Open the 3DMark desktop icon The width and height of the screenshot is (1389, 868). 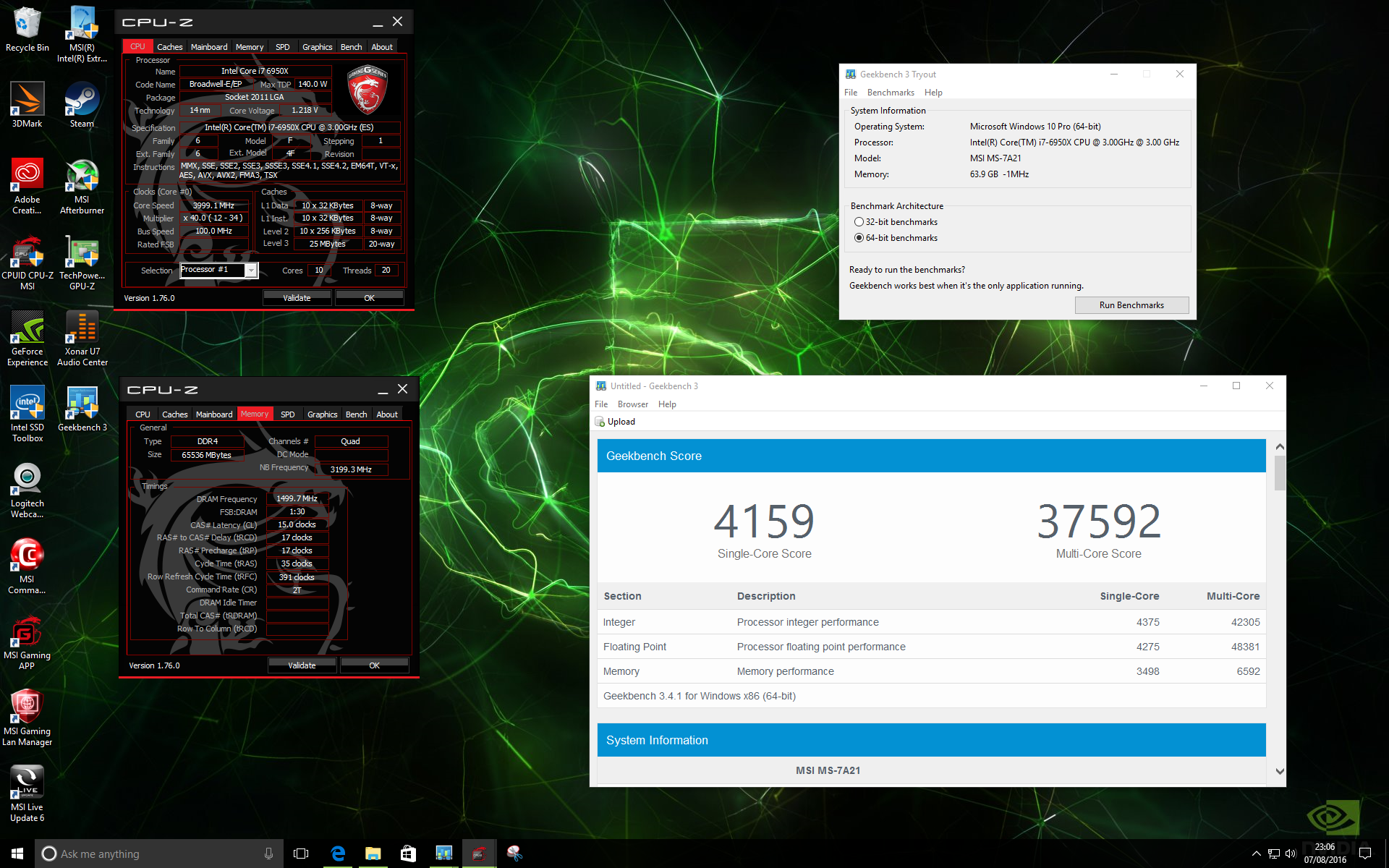coord(27,105)
